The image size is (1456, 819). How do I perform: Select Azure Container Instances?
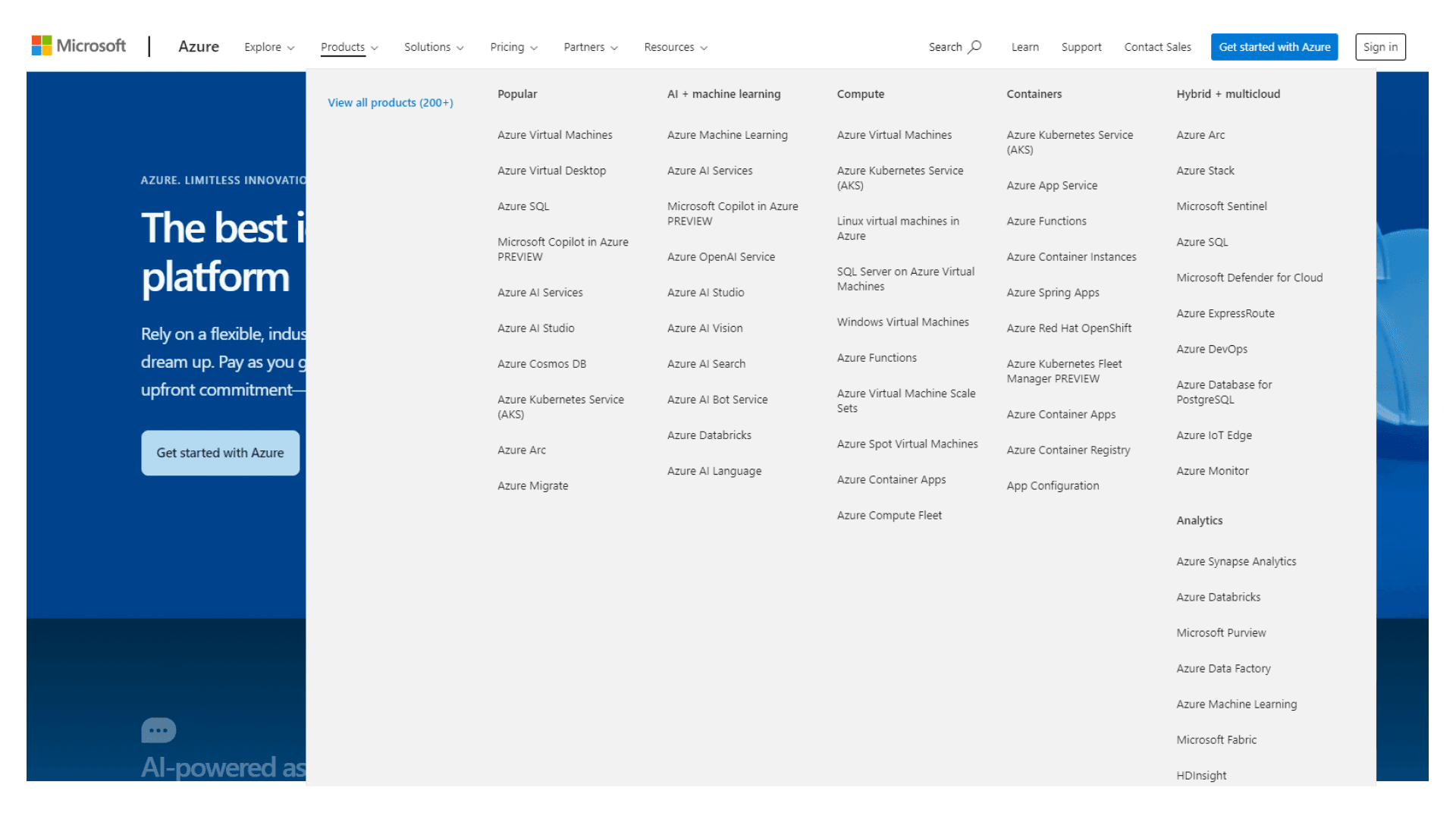[1071, 257]
